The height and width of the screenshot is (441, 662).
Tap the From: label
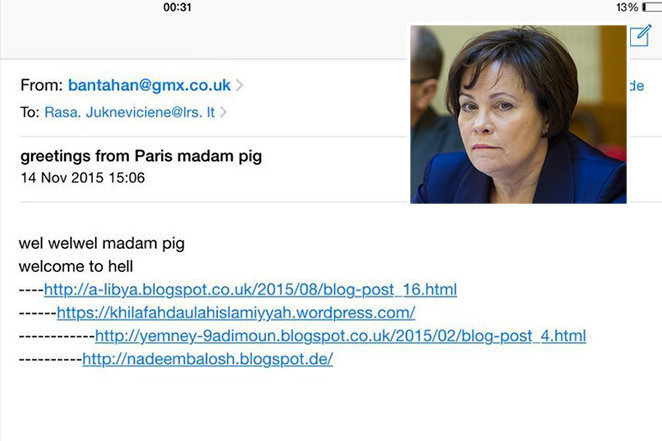point(41,85)
